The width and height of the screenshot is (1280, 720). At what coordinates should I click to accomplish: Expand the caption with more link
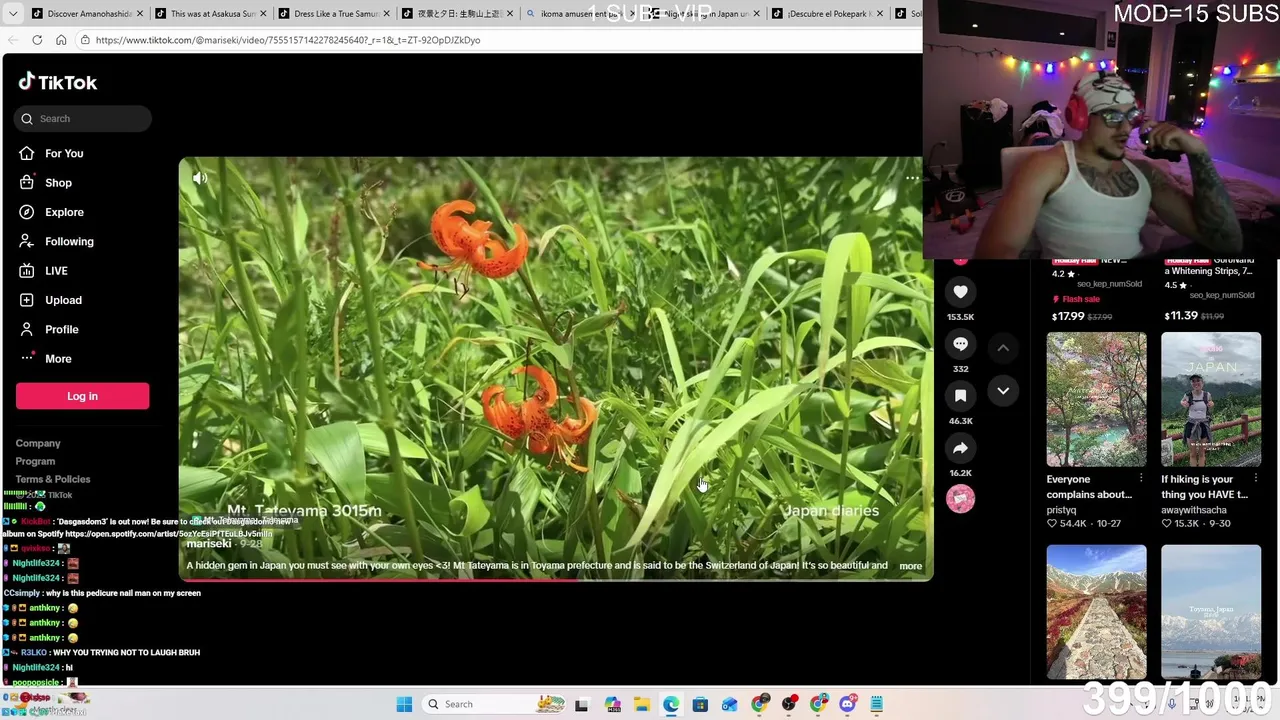(910, 566)
